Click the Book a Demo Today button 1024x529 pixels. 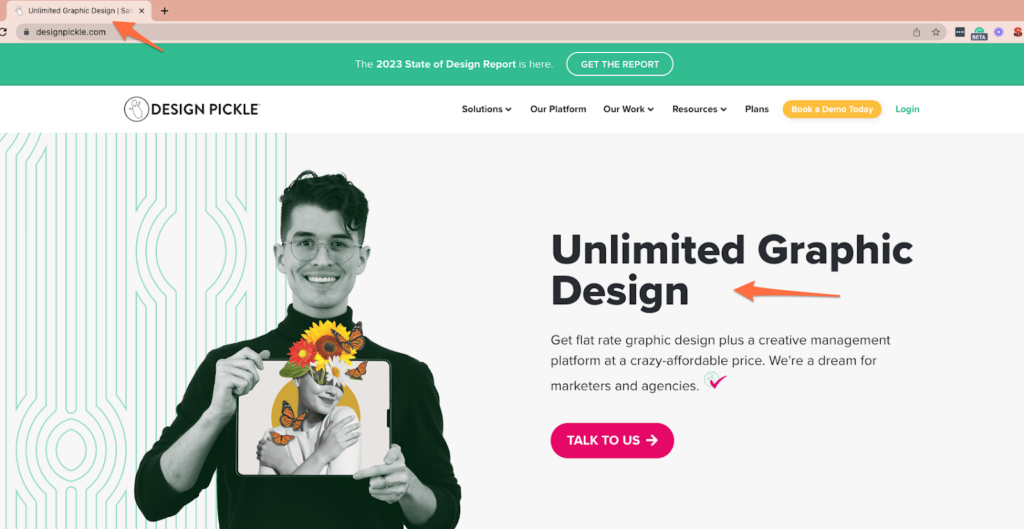click(832, 109)
